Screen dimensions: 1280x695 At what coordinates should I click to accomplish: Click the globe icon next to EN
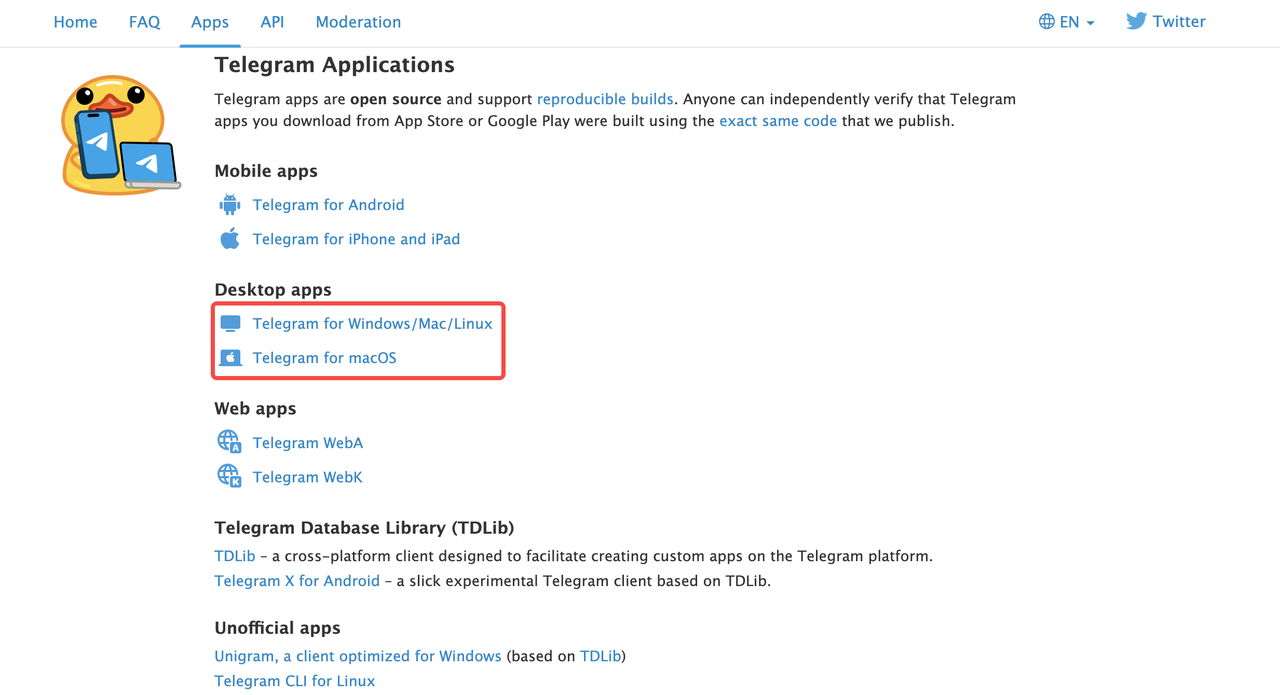1047,22
